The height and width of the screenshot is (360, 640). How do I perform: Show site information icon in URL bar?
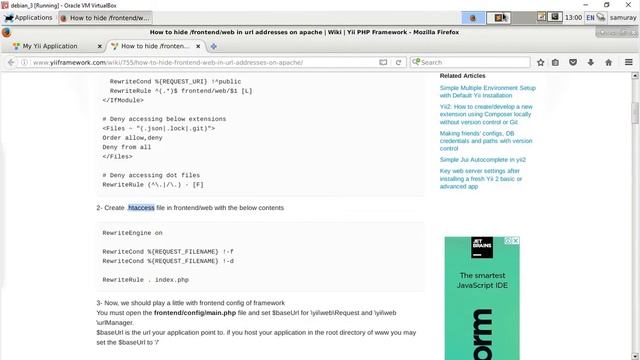click(24, 62)
